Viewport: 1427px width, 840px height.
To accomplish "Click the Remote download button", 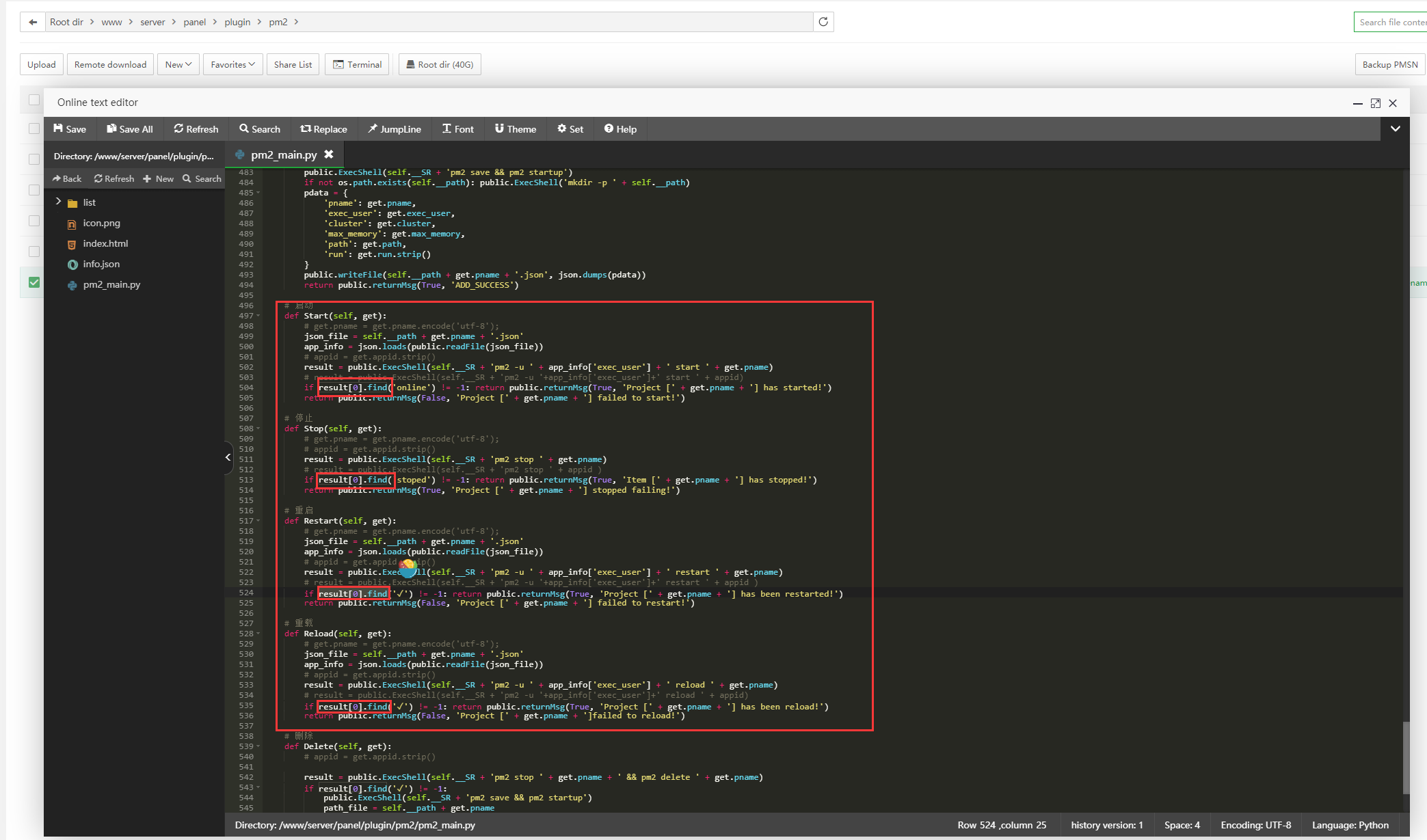I will pyautogui.click(x=110, y=64).
